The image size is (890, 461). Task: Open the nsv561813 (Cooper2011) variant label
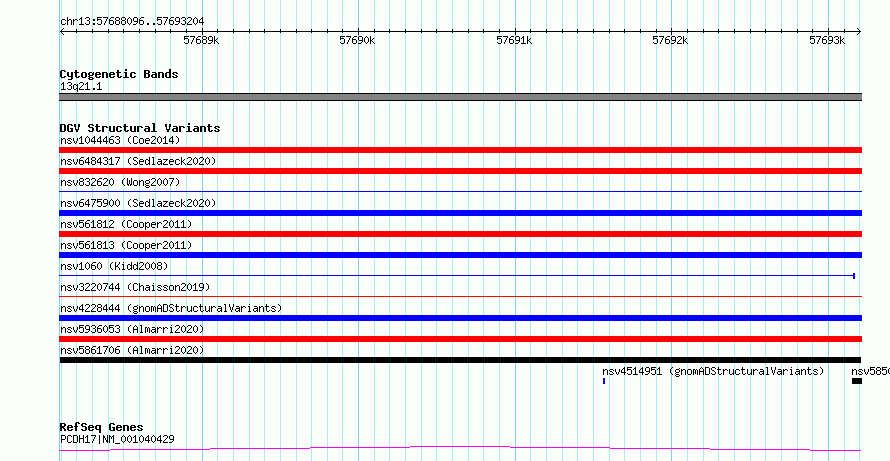tap(126, 245)
